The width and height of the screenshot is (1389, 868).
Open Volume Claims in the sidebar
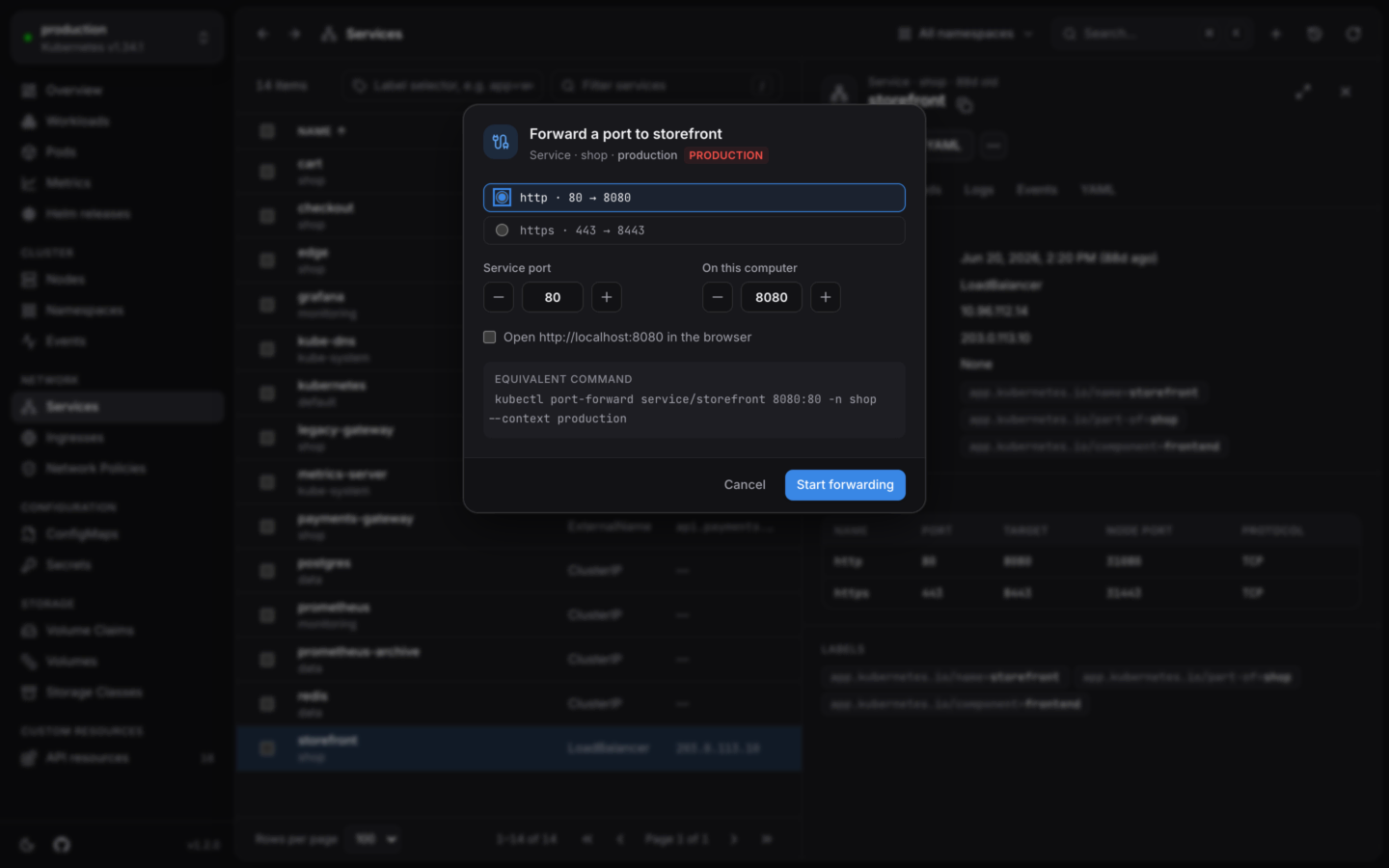pyautogui.click(x=118, y=630)
